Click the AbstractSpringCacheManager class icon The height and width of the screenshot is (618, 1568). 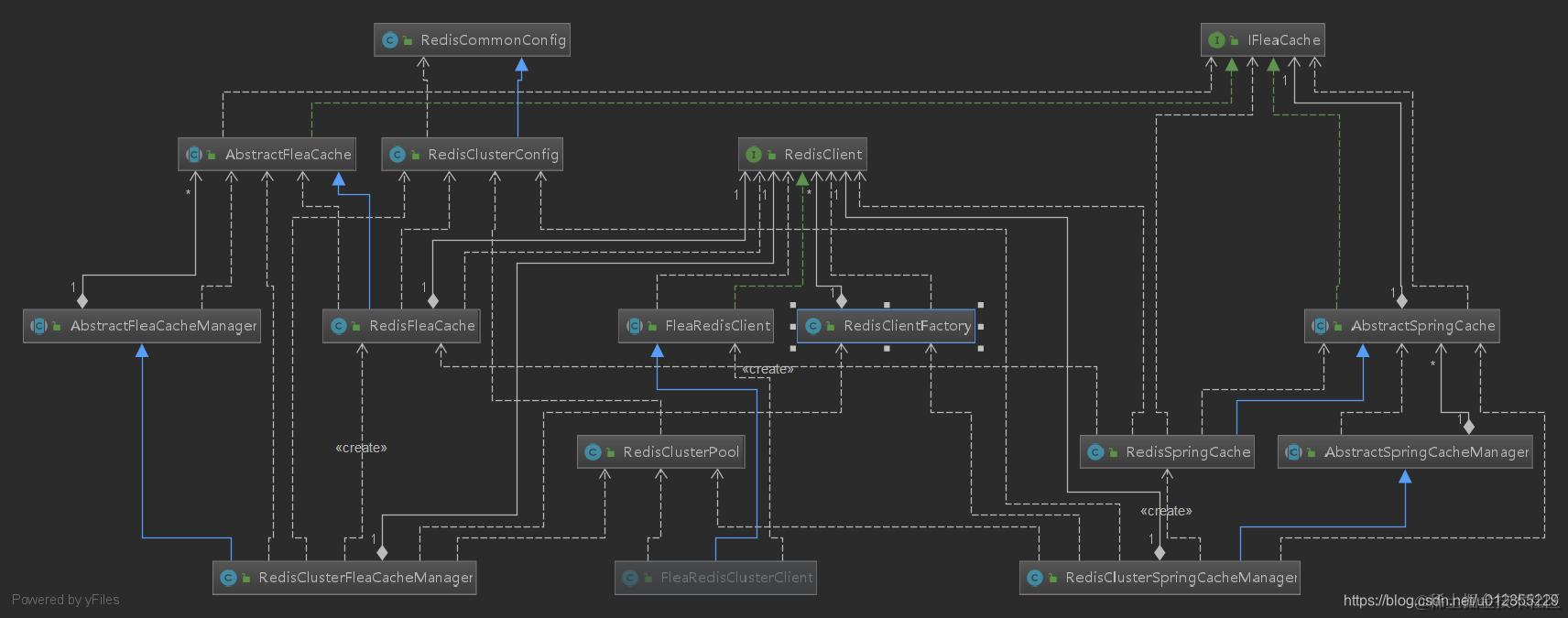tap(1294, 452)
